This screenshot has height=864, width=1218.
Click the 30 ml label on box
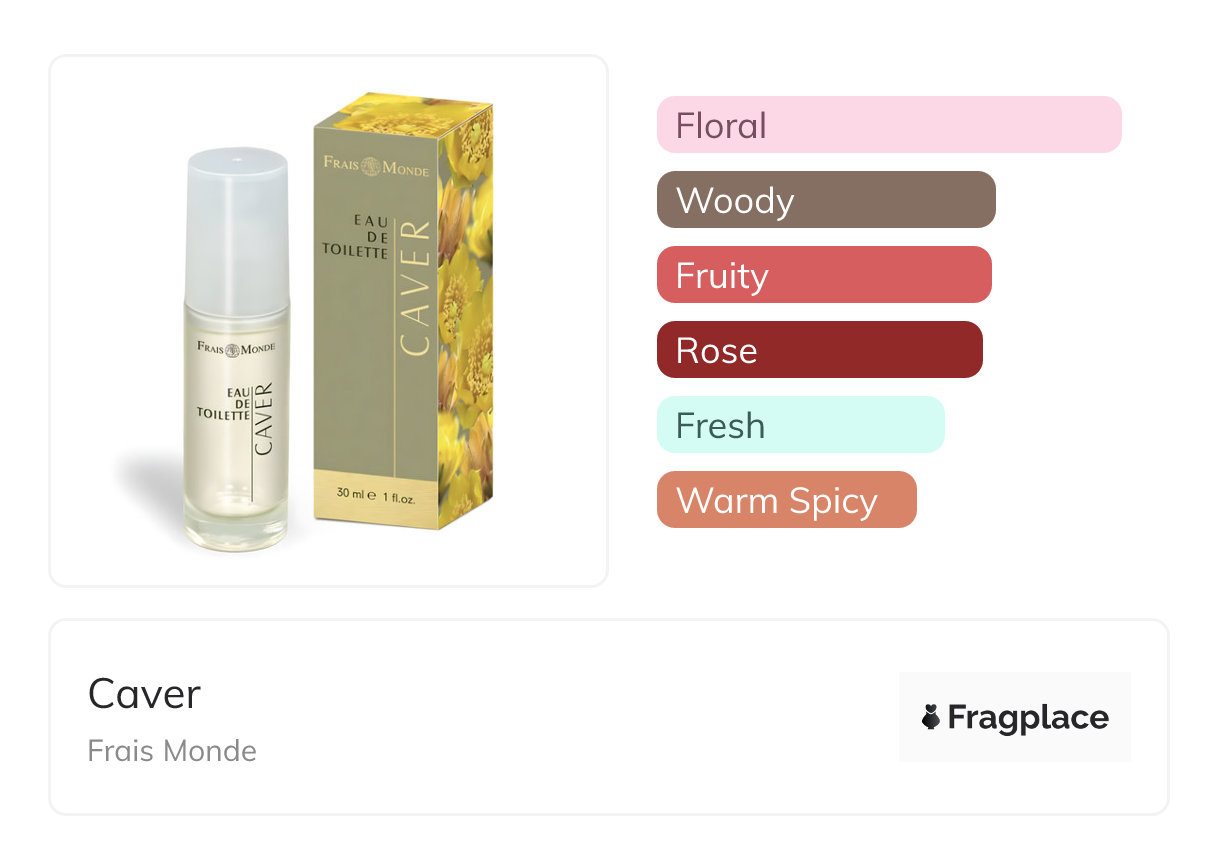[376, 494]
